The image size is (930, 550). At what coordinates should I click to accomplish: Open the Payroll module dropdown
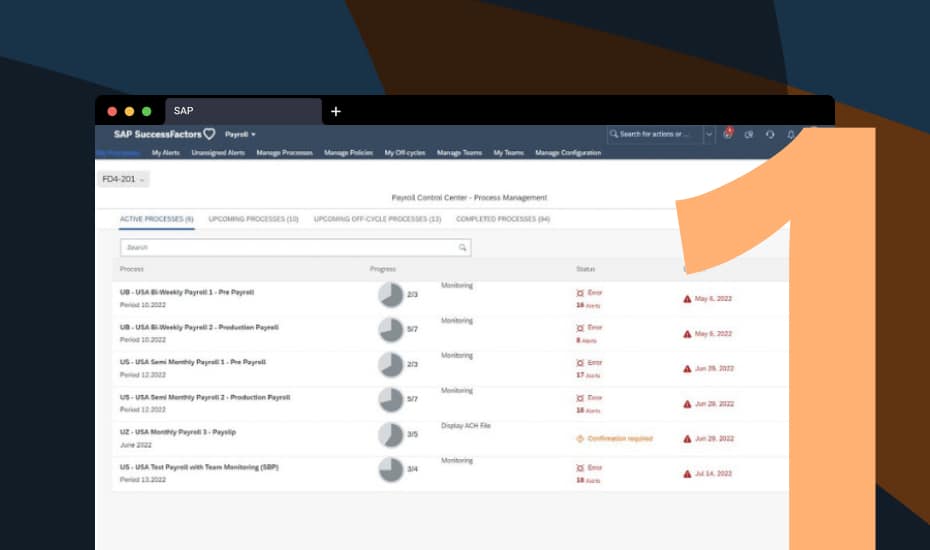click(x=240, y=135)
